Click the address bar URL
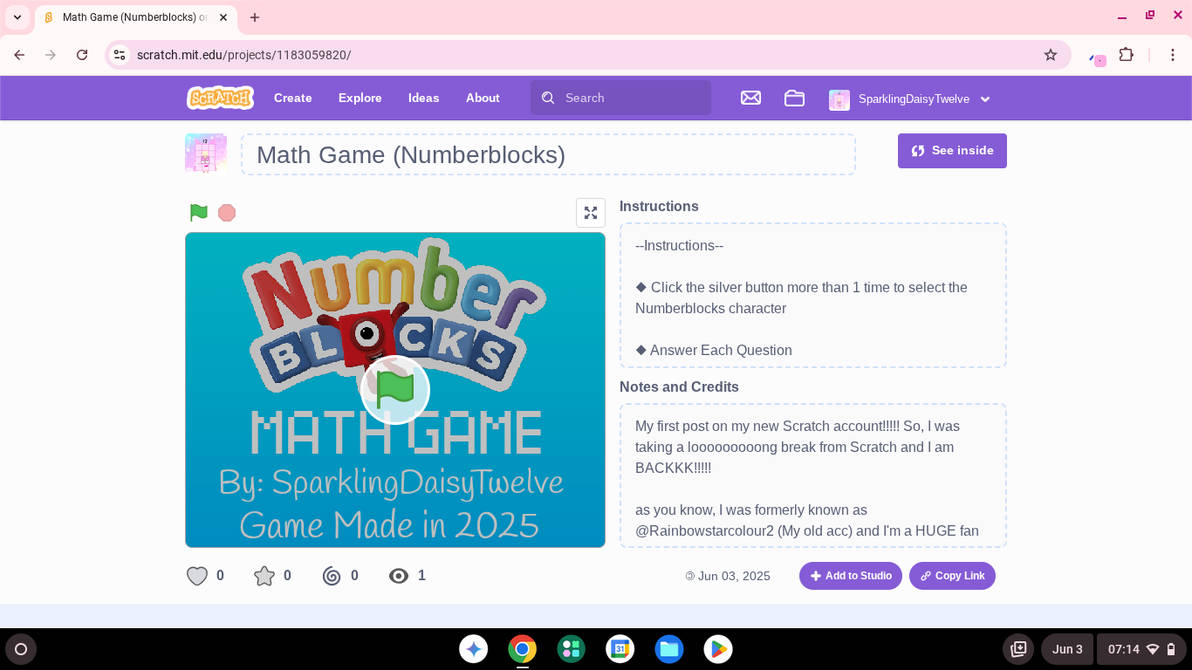The image size is (1192, 670). [243, 55]
